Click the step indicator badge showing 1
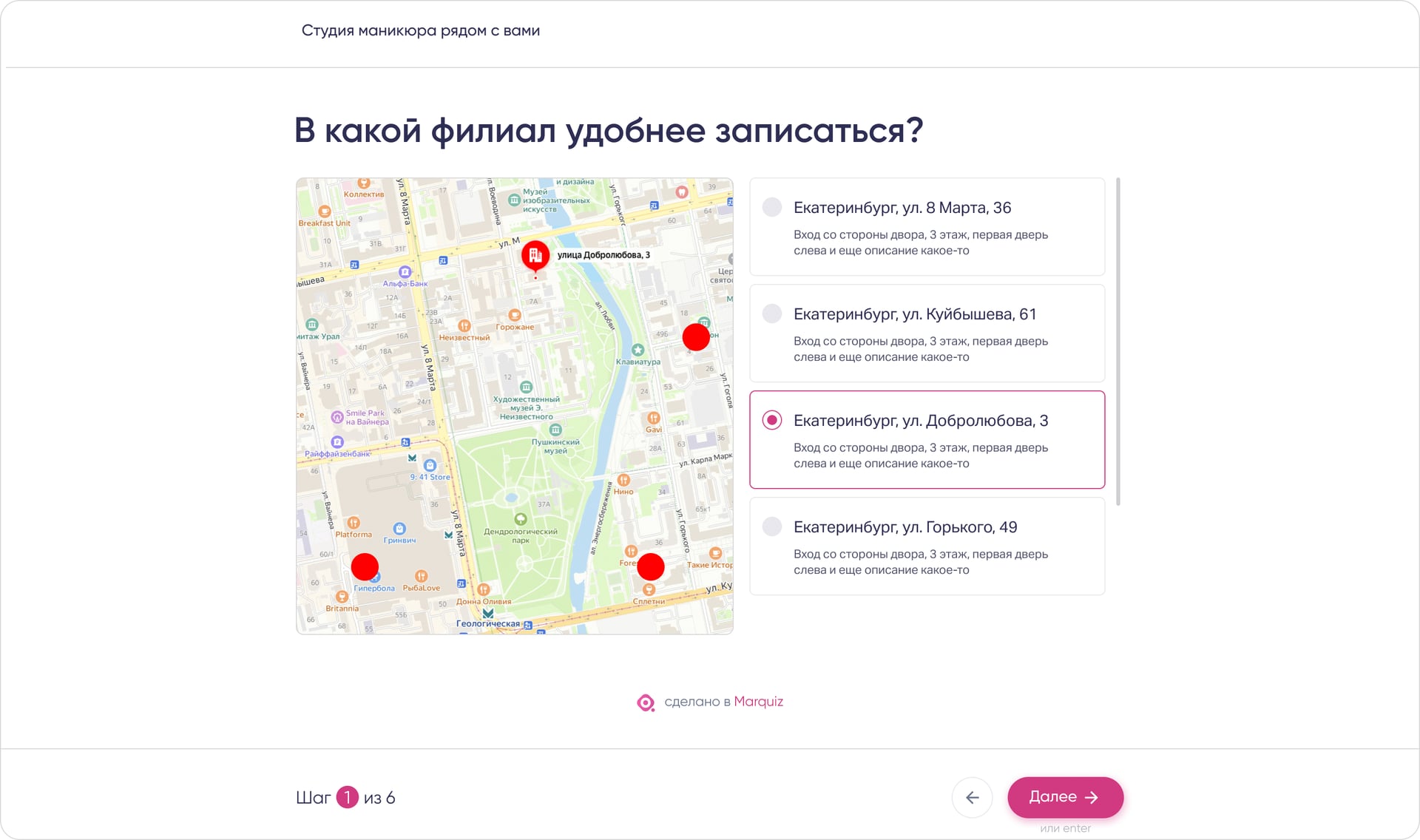The image size is (1420, 840). pos(348,797)
